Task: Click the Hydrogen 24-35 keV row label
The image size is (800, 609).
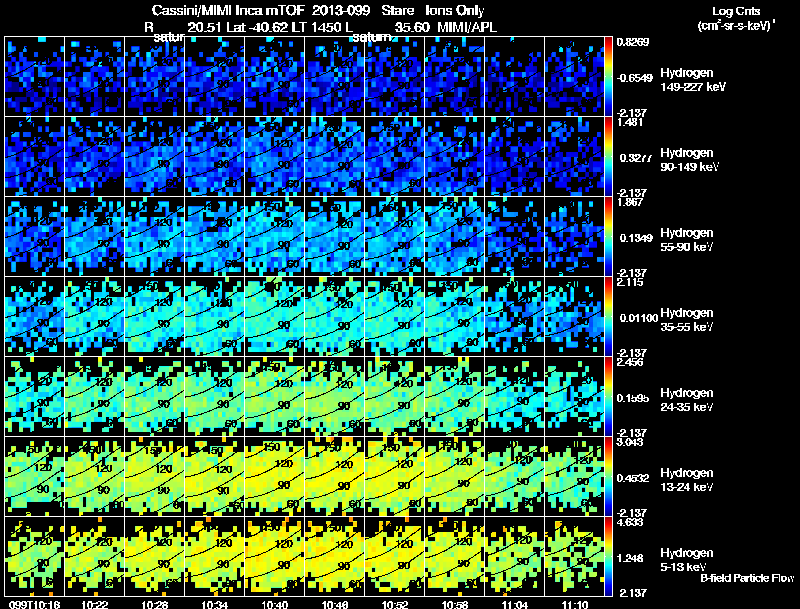Action: [687, 400]
